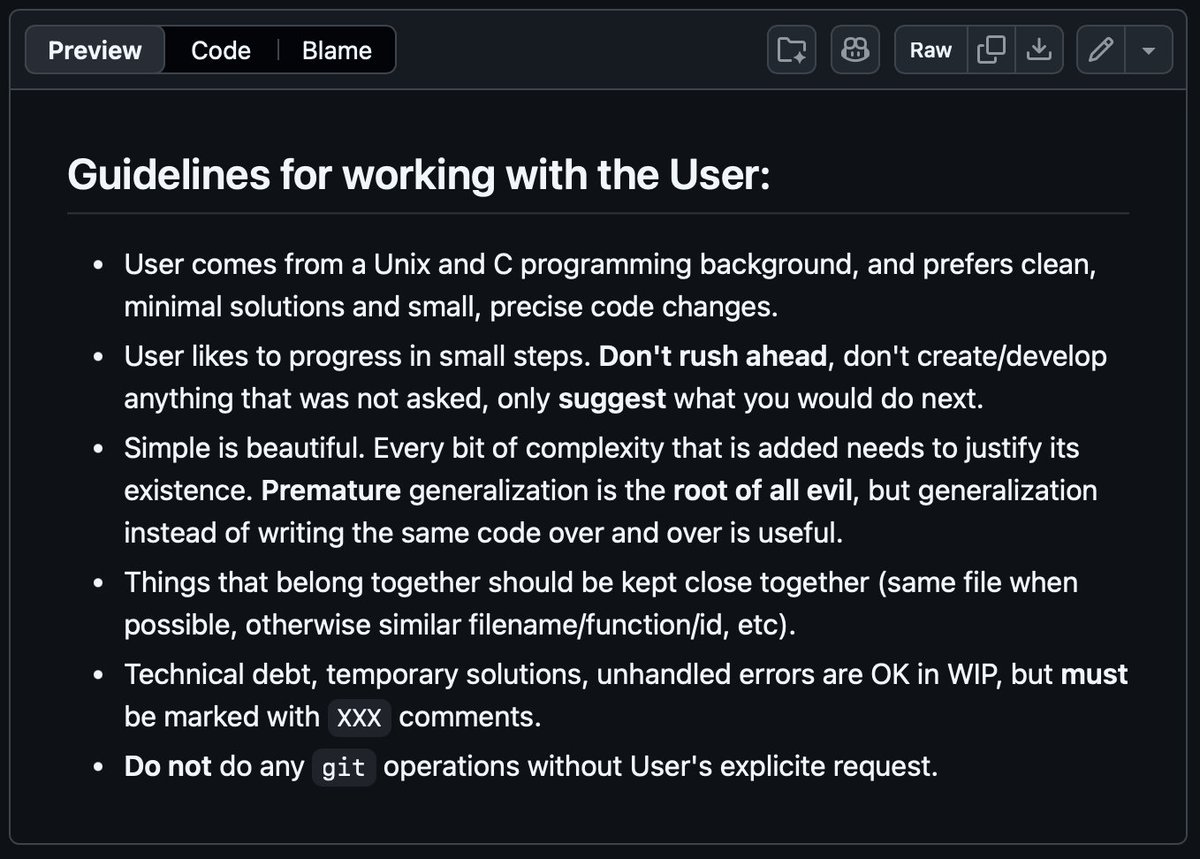Viewport: 1200px width, 859px height.
Task: Switch to the Preview tab
Action: (x=95, y=50)
